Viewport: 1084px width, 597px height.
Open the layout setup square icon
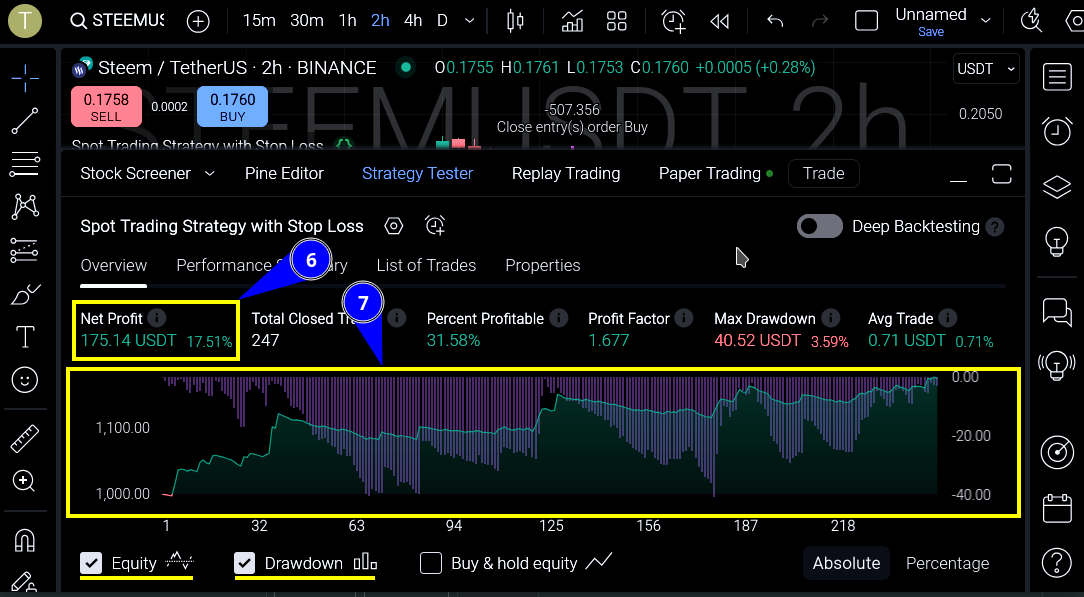(866, 21)
